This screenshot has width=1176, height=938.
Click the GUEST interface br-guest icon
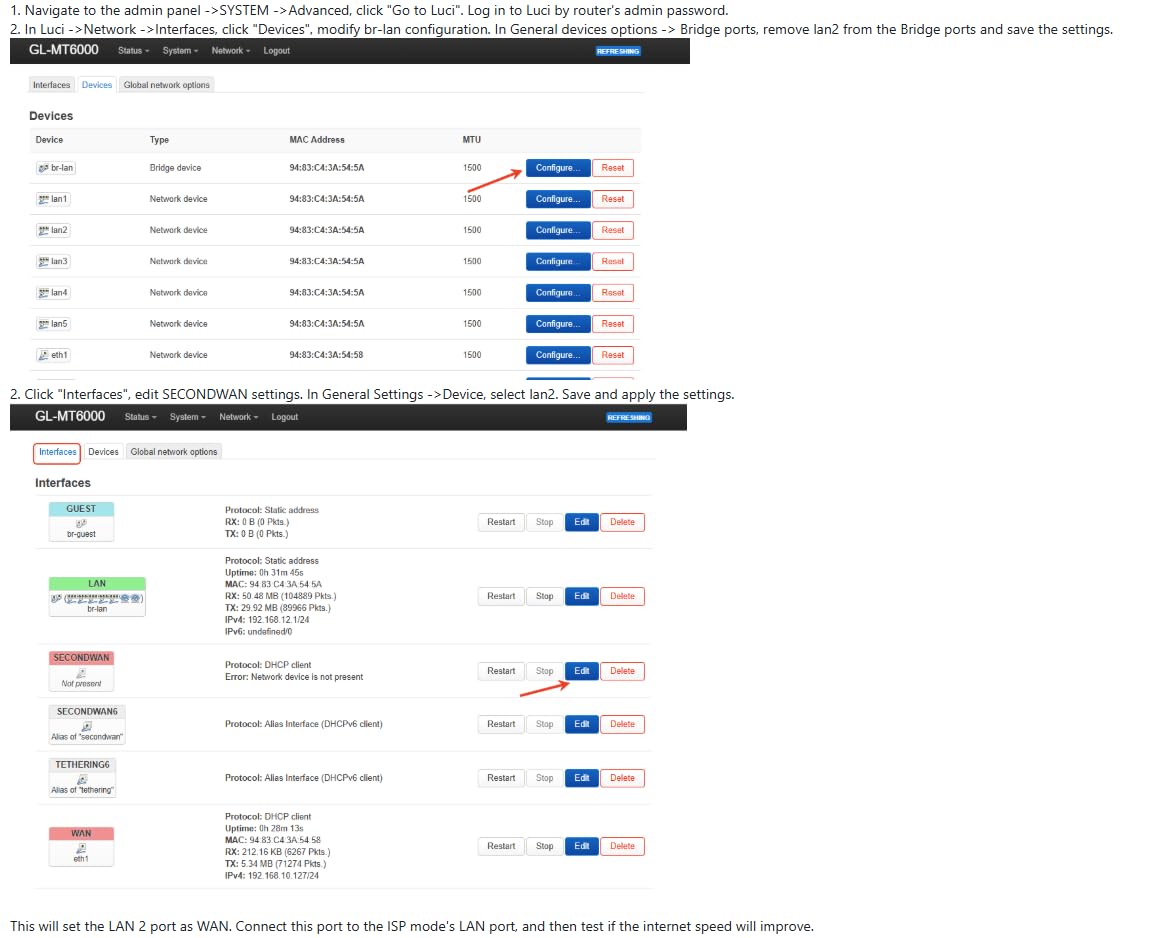pyautogui.click(x=81, y=522)
